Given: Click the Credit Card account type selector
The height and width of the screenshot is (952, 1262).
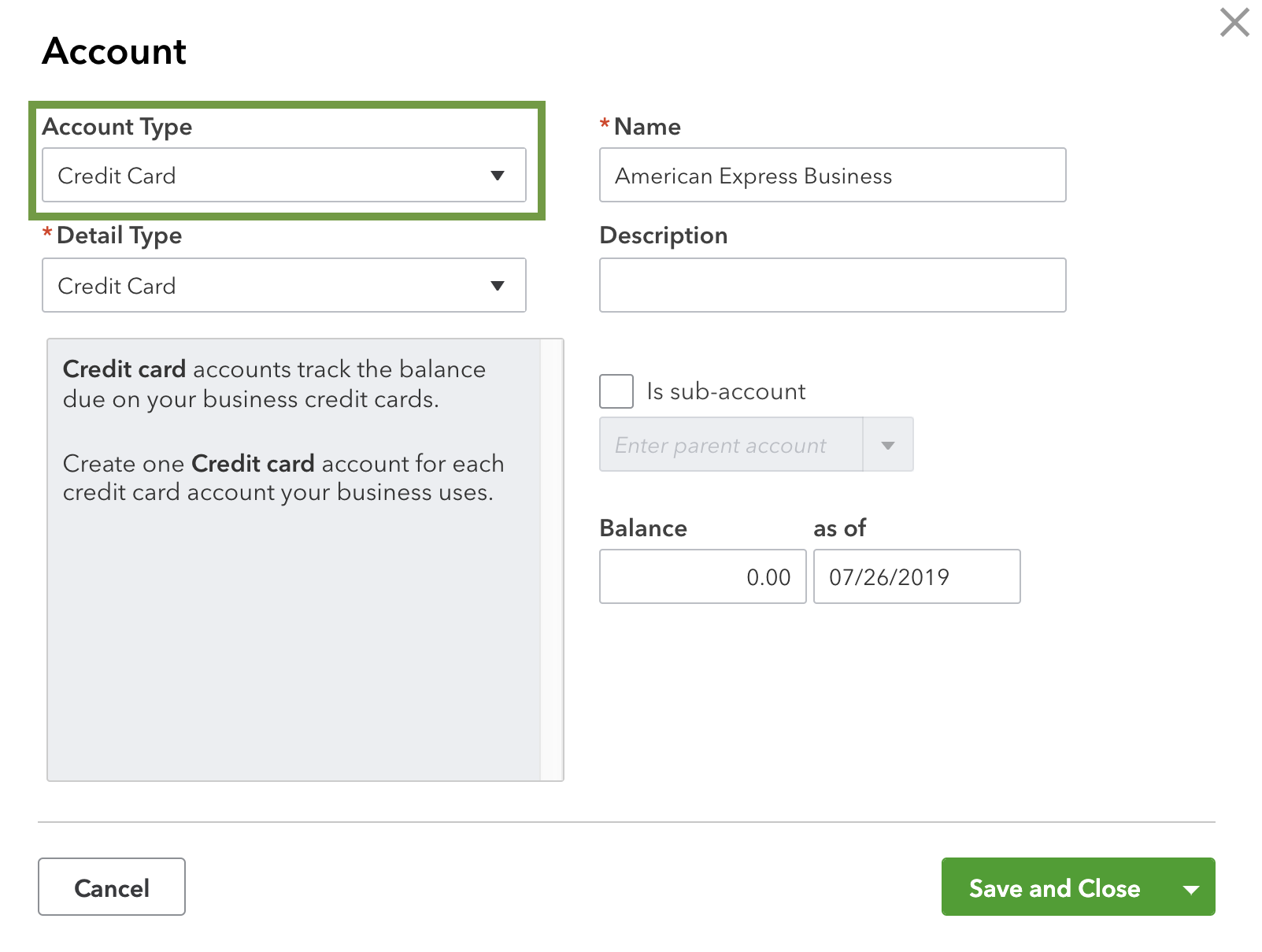Looking at the screenshot, I should (283, 175).
